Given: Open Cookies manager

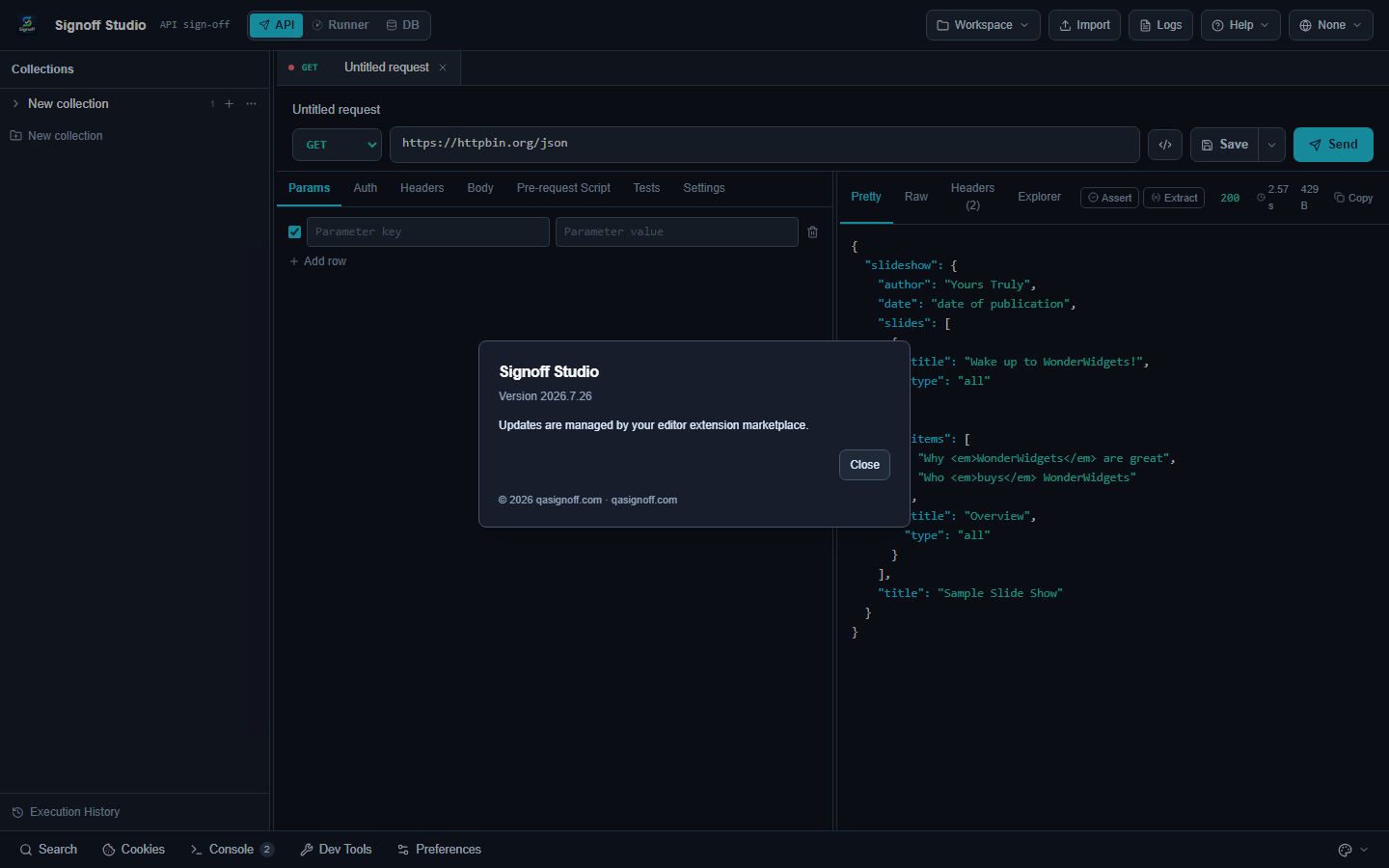Looking at the screenshot, I should pos(133,850).
